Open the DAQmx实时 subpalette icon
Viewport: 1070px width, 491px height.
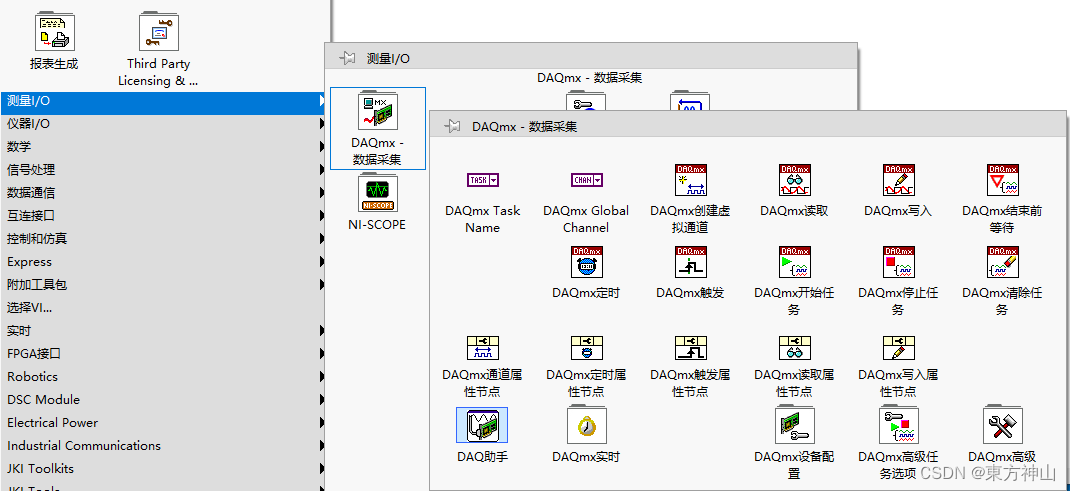587,426
